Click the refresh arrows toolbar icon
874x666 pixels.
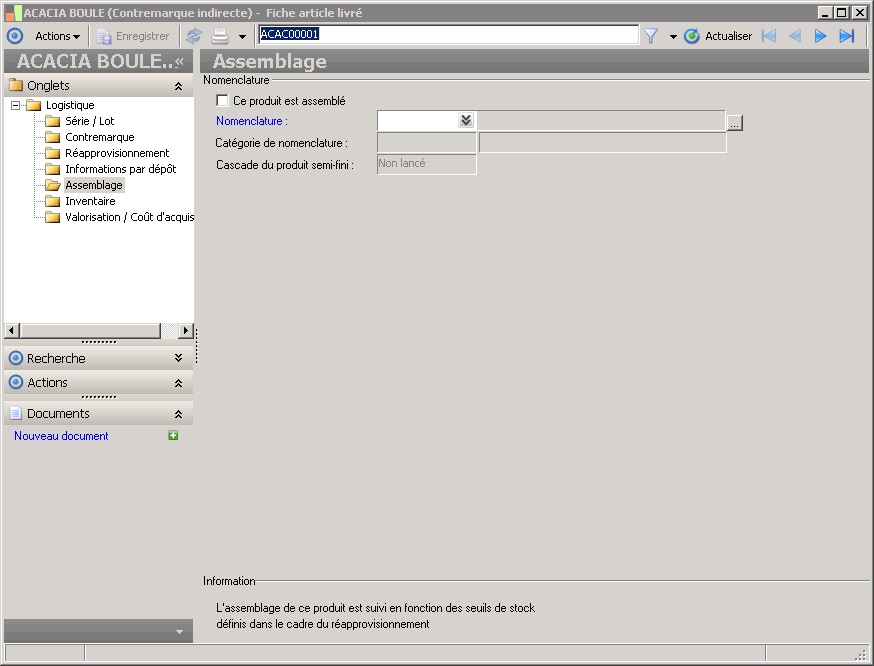click(194, 36)
